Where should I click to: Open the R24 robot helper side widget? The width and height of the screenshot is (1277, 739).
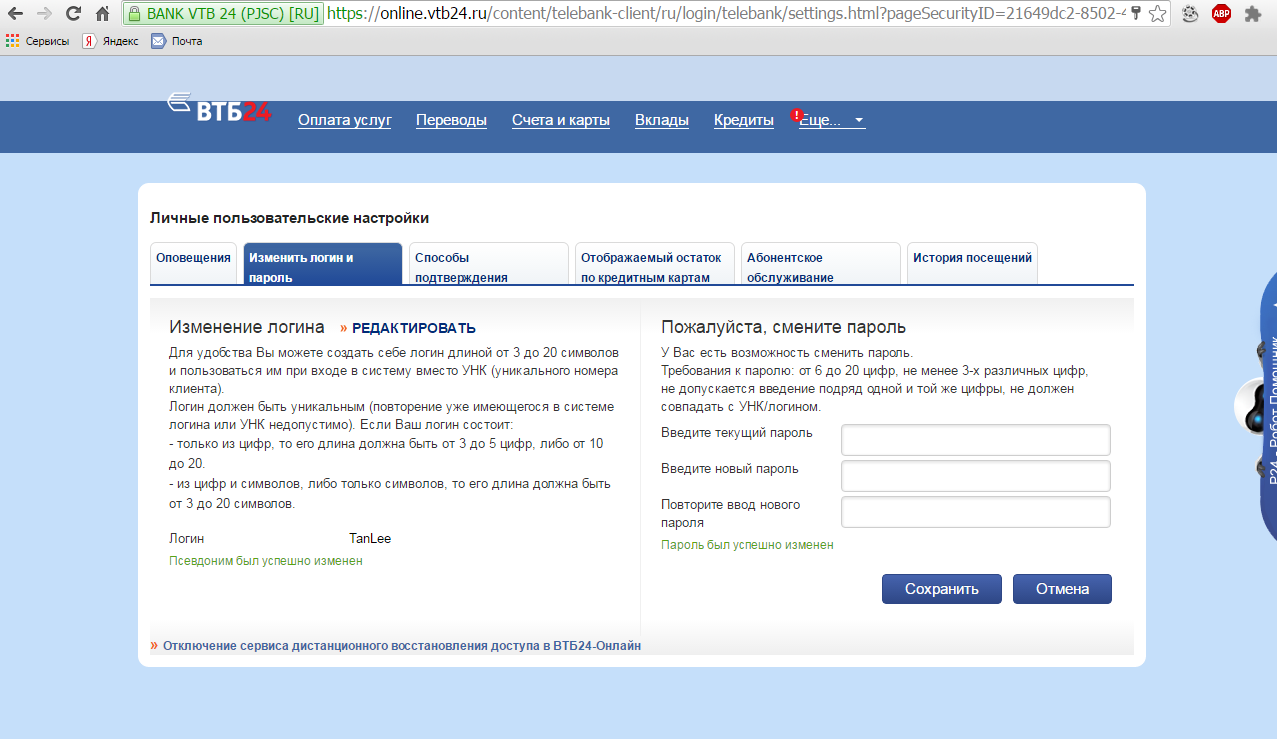(x=1265, y=400)
